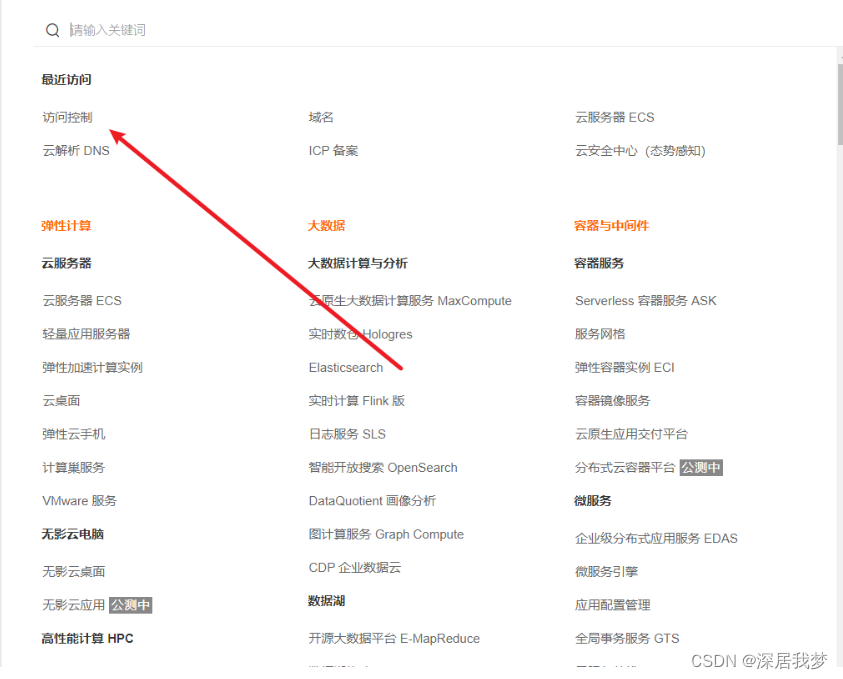Select the 容器与中间件 category heading
Viewport: 843px width, 679px height.
tap(611, 226)
